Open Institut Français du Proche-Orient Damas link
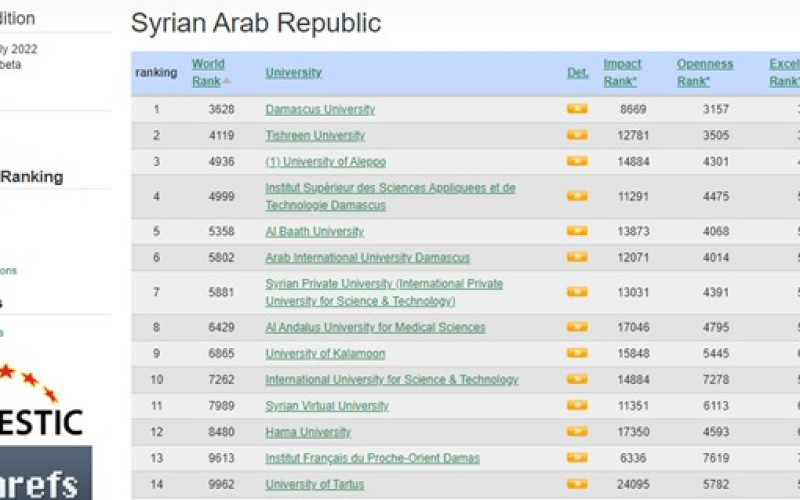The width and height of the screenshot is (800, 500). pos(372,458)
